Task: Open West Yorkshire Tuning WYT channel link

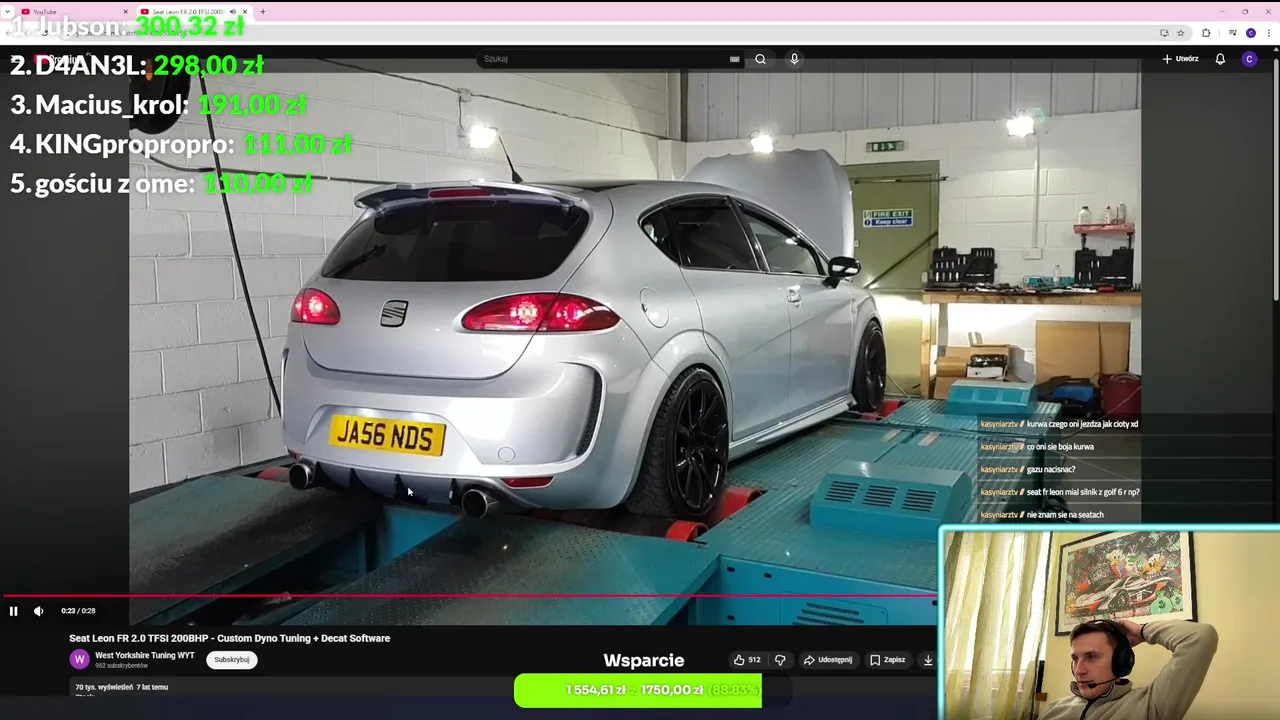Action: [145, 656]
